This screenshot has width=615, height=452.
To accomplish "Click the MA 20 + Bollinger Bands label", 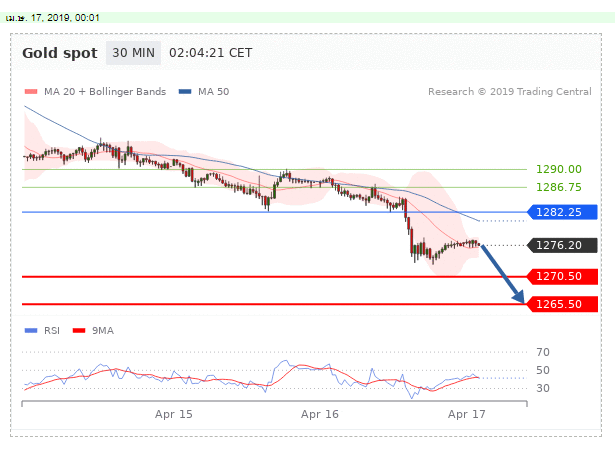I will pyautogui.click(x=105, y=92).
